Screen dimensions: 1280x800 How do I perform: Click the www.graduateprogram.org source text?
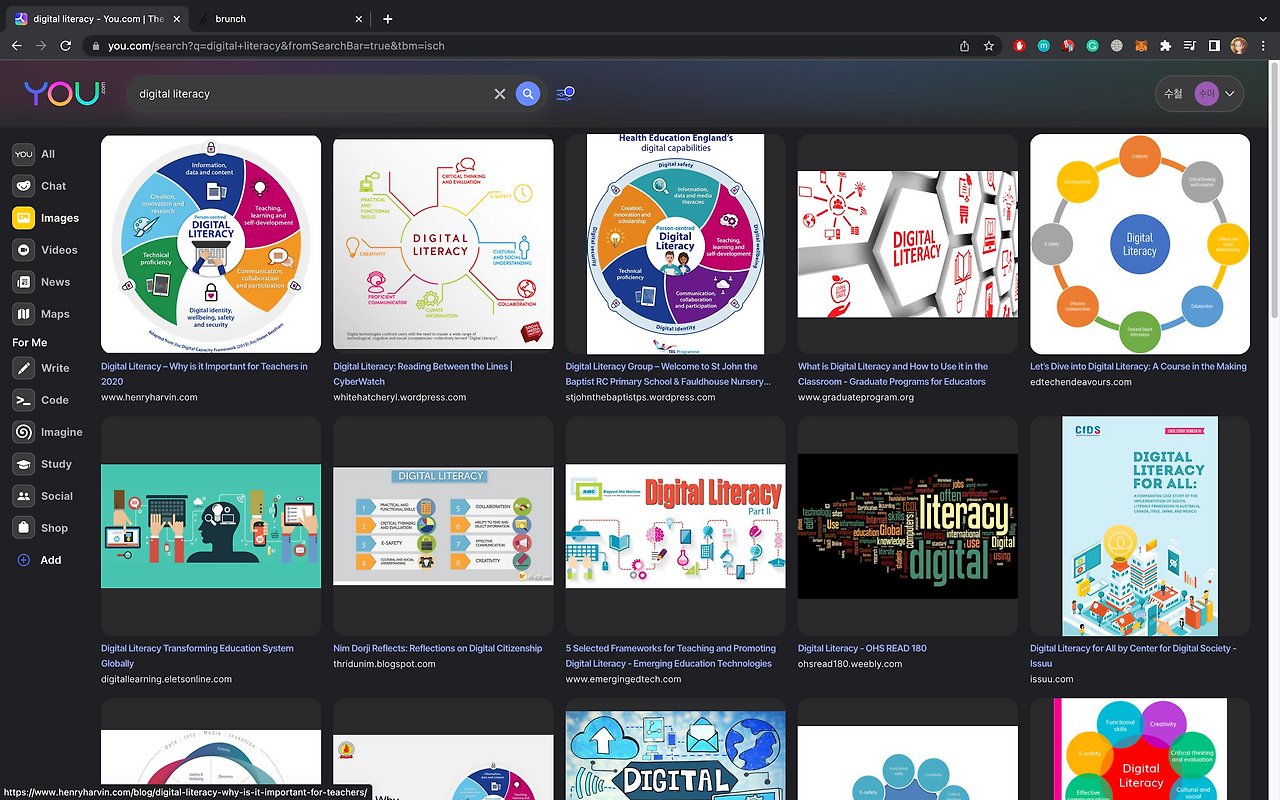tap(856, 397)
